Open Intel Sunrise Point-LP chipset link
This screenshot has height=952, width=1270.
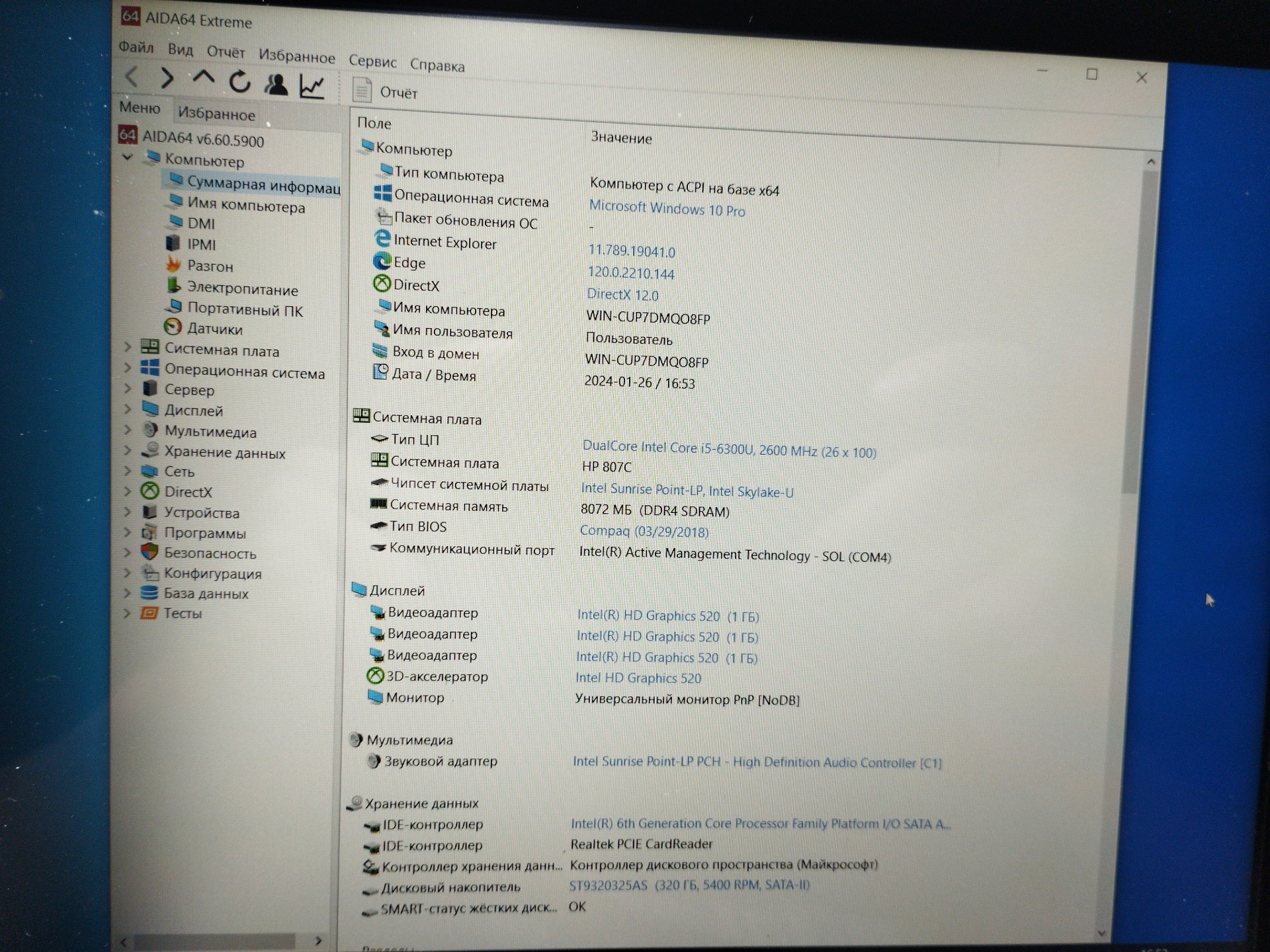coord(687,490)
